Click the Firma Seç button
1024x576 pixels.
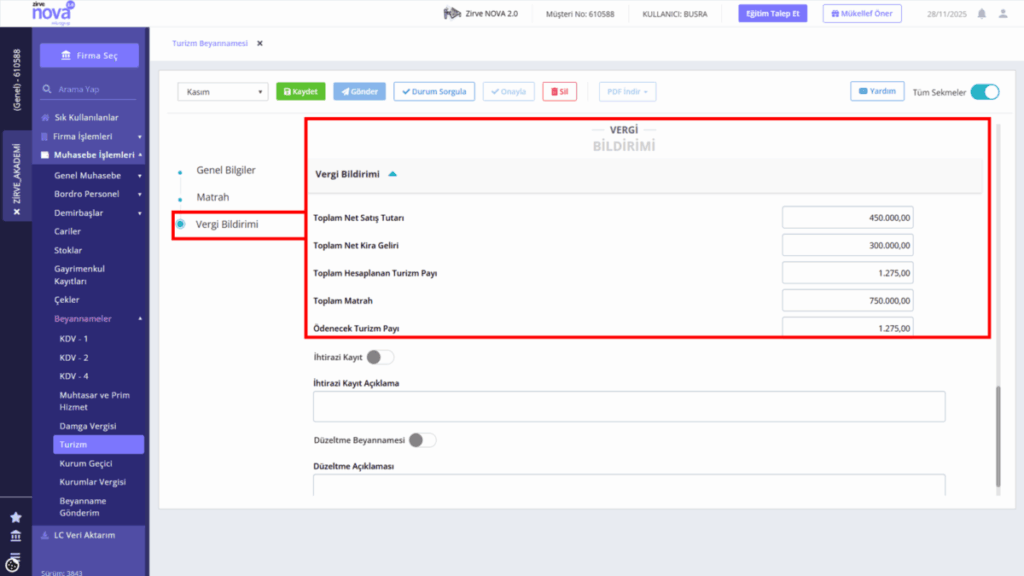(x=89, y=56)
